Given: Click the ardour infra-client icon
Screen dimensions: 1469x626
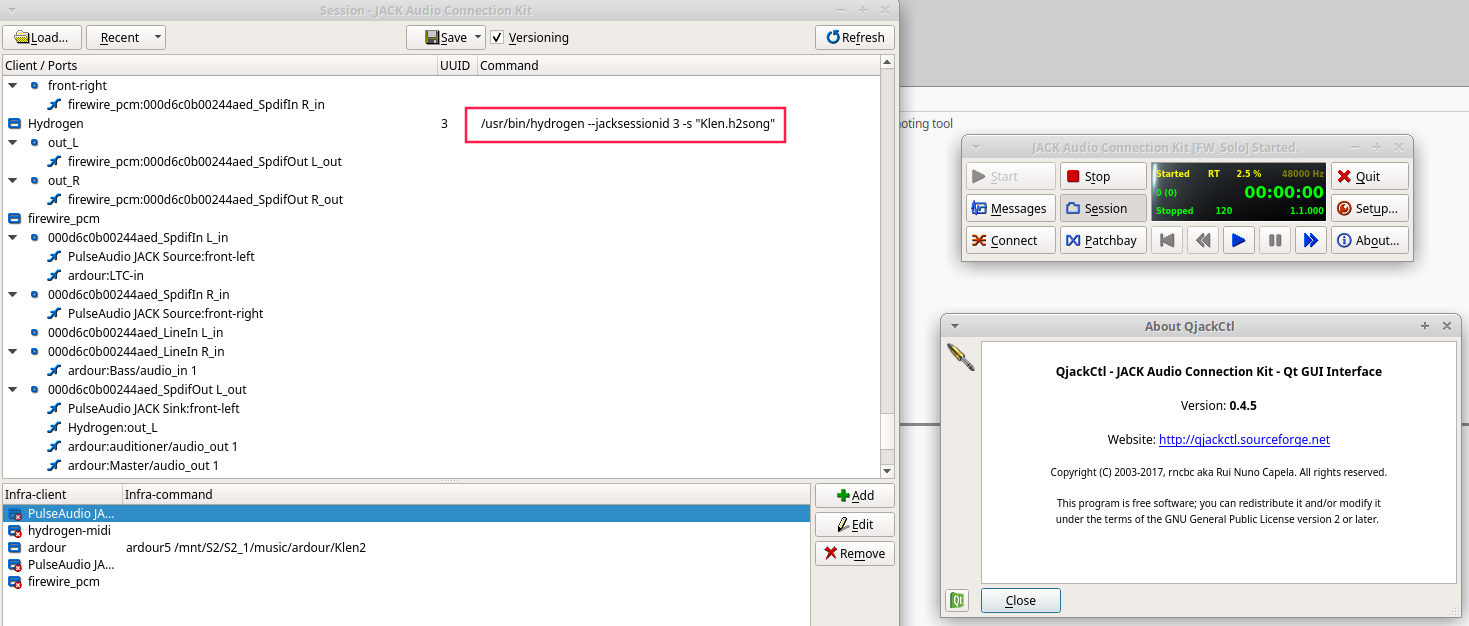Looking at the screenshot, I should (15, 548).
